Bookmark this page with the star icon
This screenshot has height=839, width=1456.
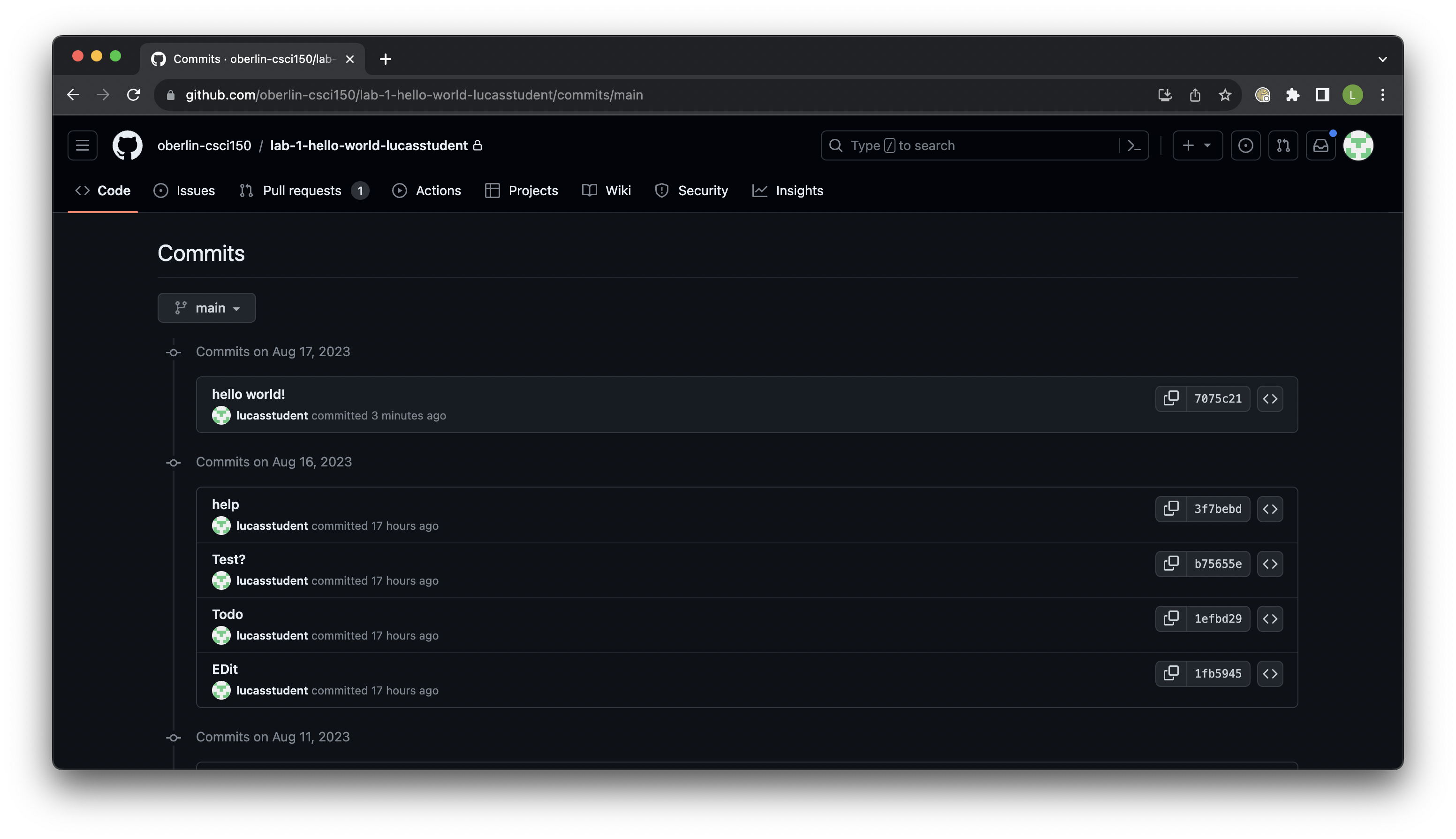point(1224,94)
